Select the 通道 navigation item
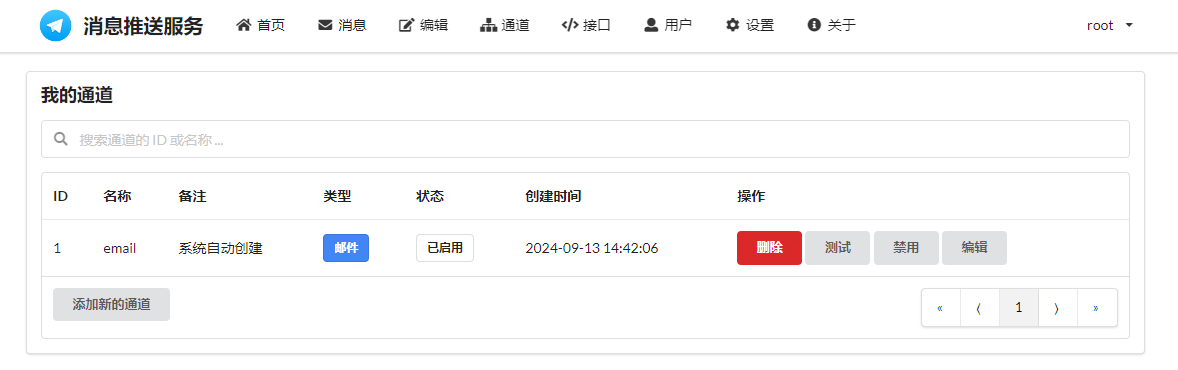1178x370 pixels. pos(505,26)
